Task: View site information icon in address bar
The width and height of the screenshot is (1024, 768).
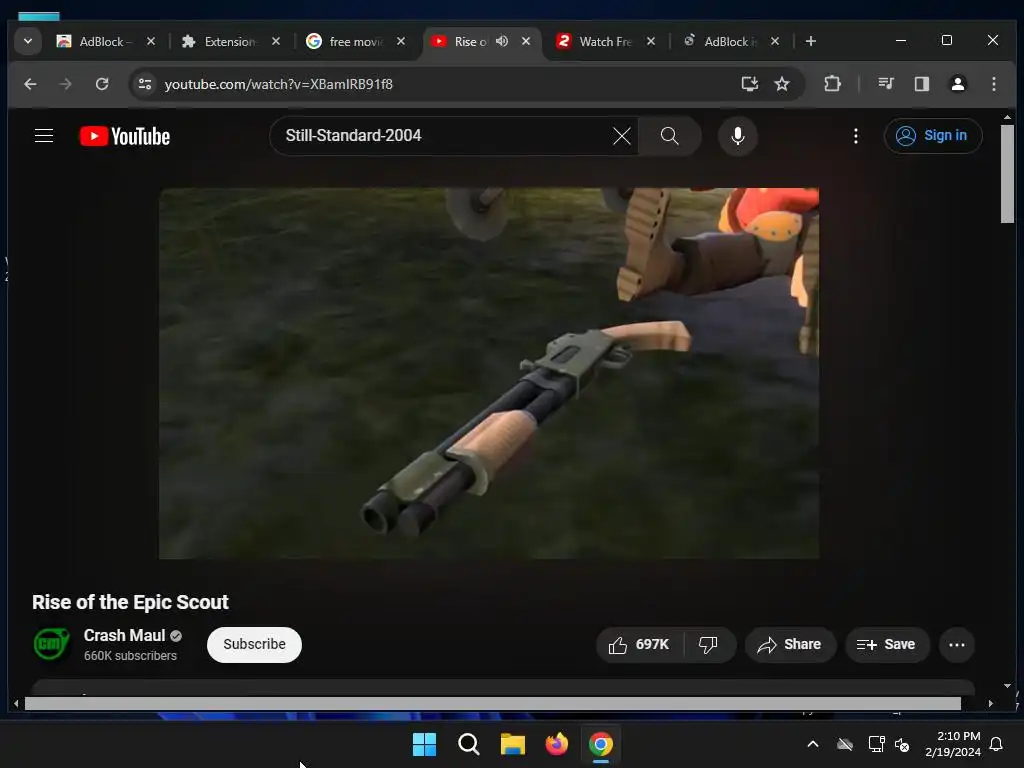Action: click(145, 84)
